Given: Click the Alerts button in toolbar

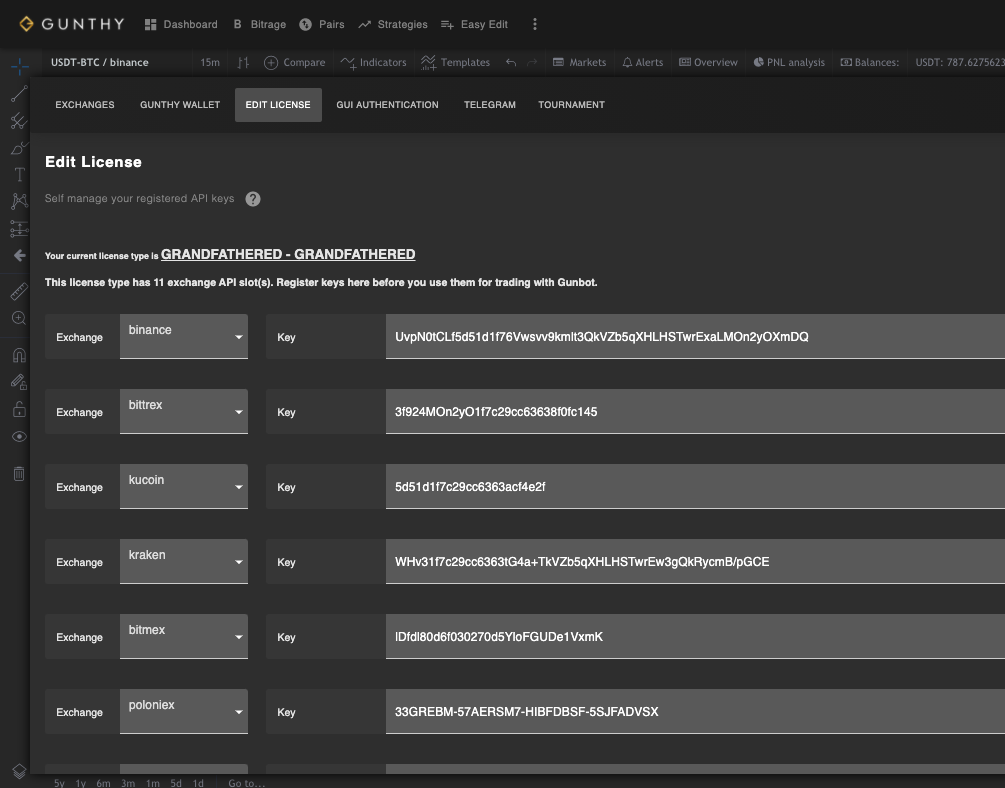Looking at the screenshot, I should click(x=642, y=62).
